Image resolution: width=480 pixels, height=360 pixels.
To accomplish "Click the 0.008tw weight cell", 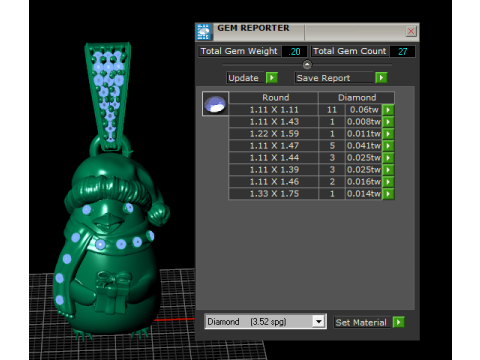I will tap(364, 122).
